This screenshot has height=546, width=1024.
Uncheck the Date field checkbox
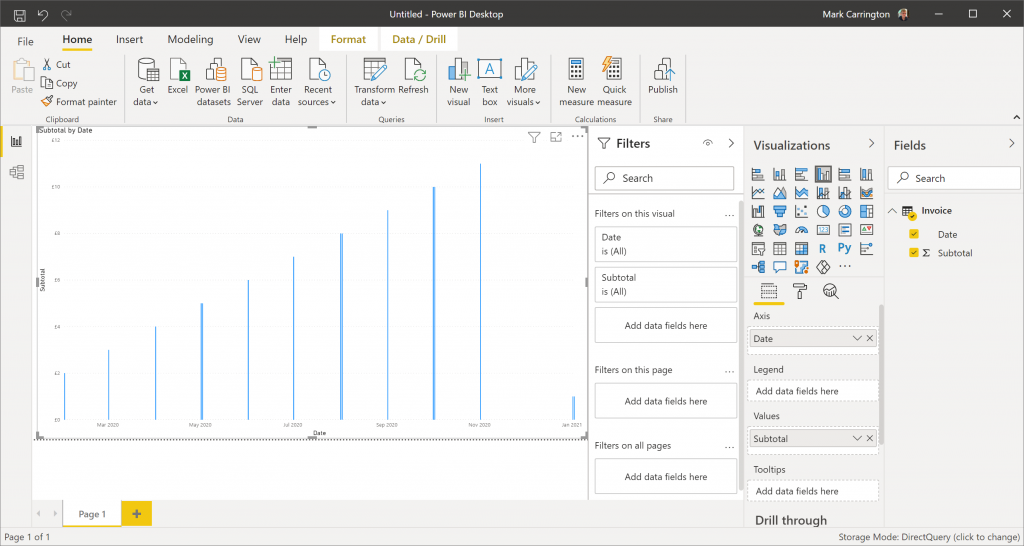coord(914,234)
